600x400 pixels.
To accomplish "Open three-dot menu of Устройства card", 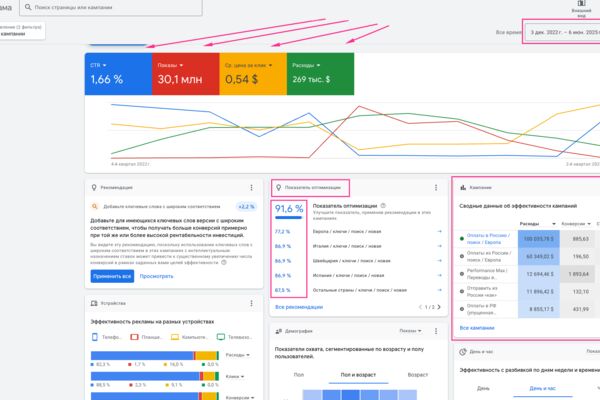I will click(251, 303).
